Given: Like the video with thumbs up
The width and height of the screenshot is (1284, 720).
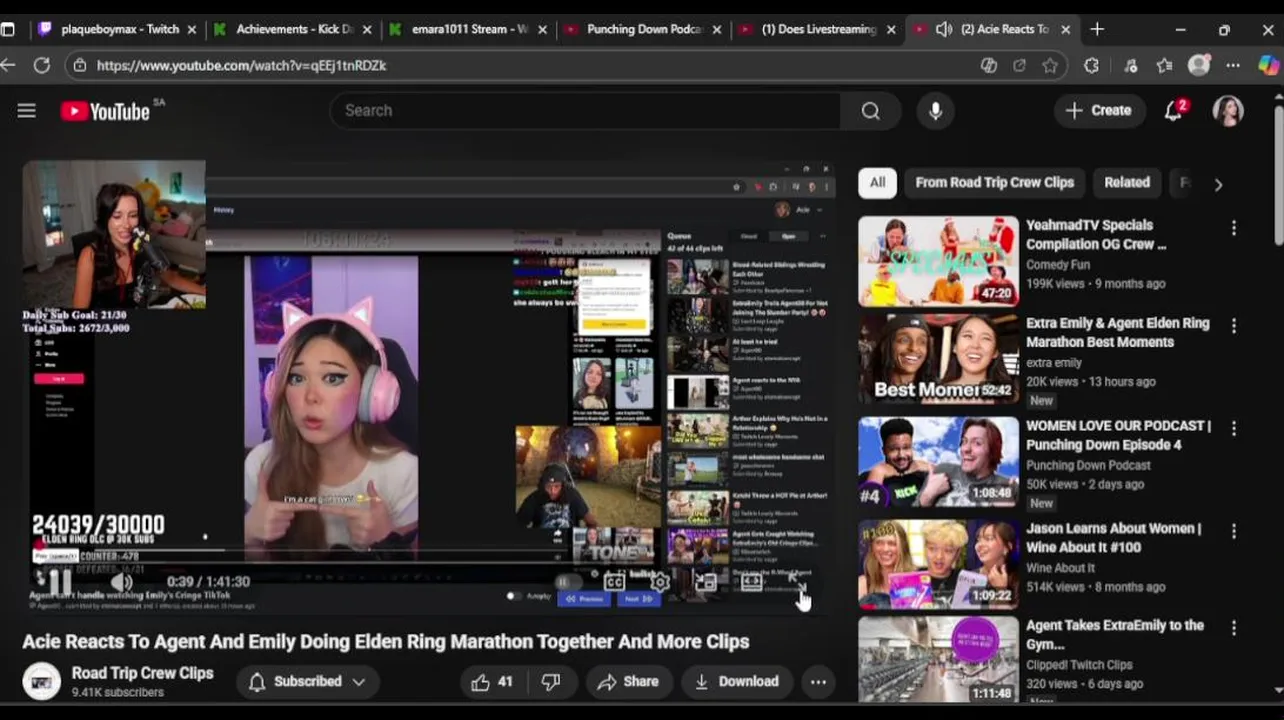Looking at the screenshot, I should [492, 682].
